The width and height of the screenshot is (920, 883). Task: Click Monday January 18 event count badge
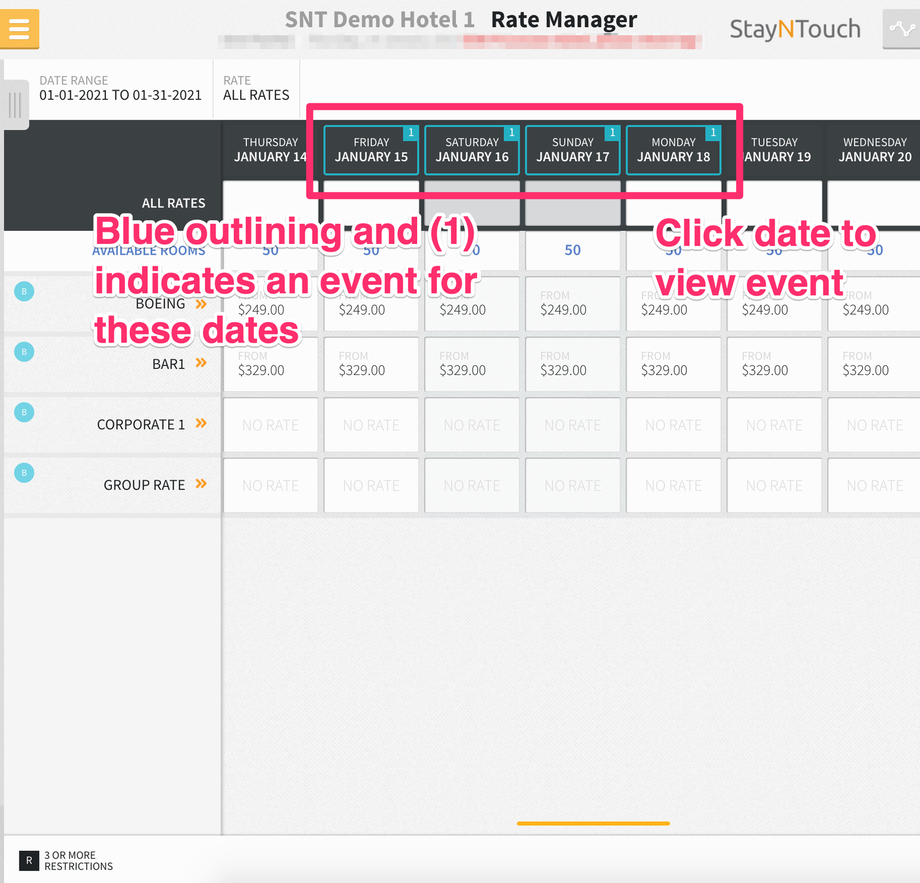point(713,133)
